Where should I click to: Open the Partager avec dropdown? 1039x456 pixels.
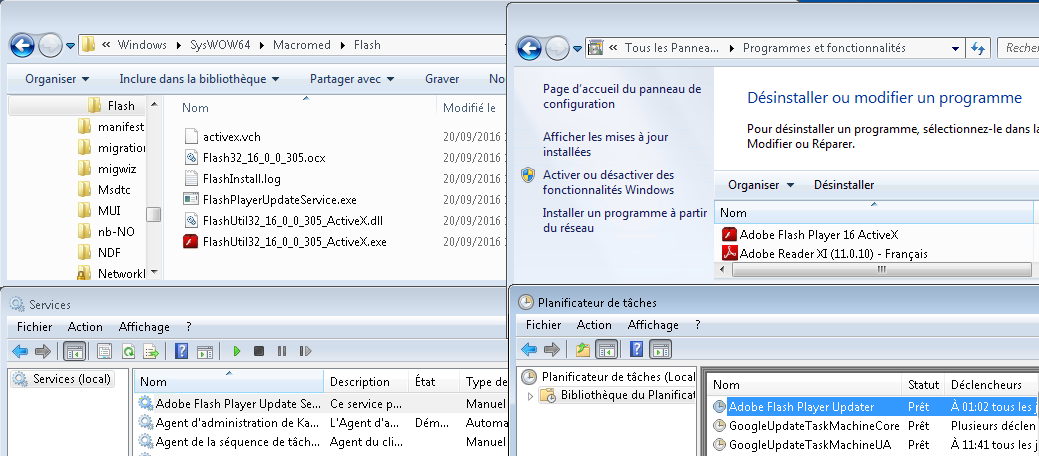pos(352,79)
